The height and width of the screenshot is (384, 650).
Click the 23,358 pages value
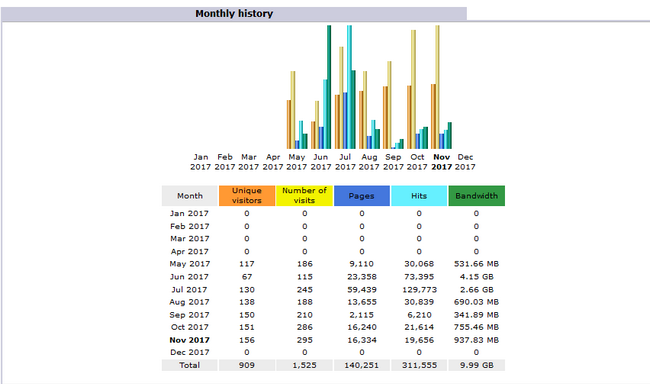[x=361, y=277]
